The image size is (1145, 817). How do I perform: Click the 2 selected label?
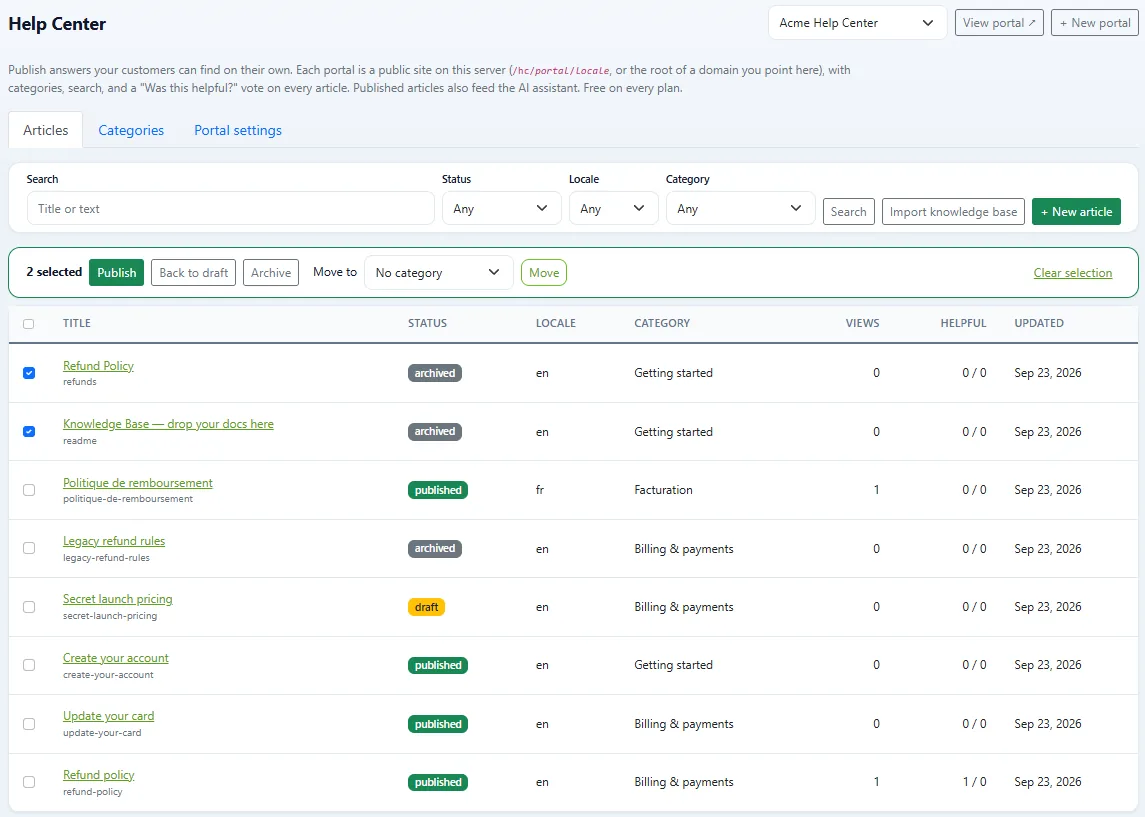point(54,272)
